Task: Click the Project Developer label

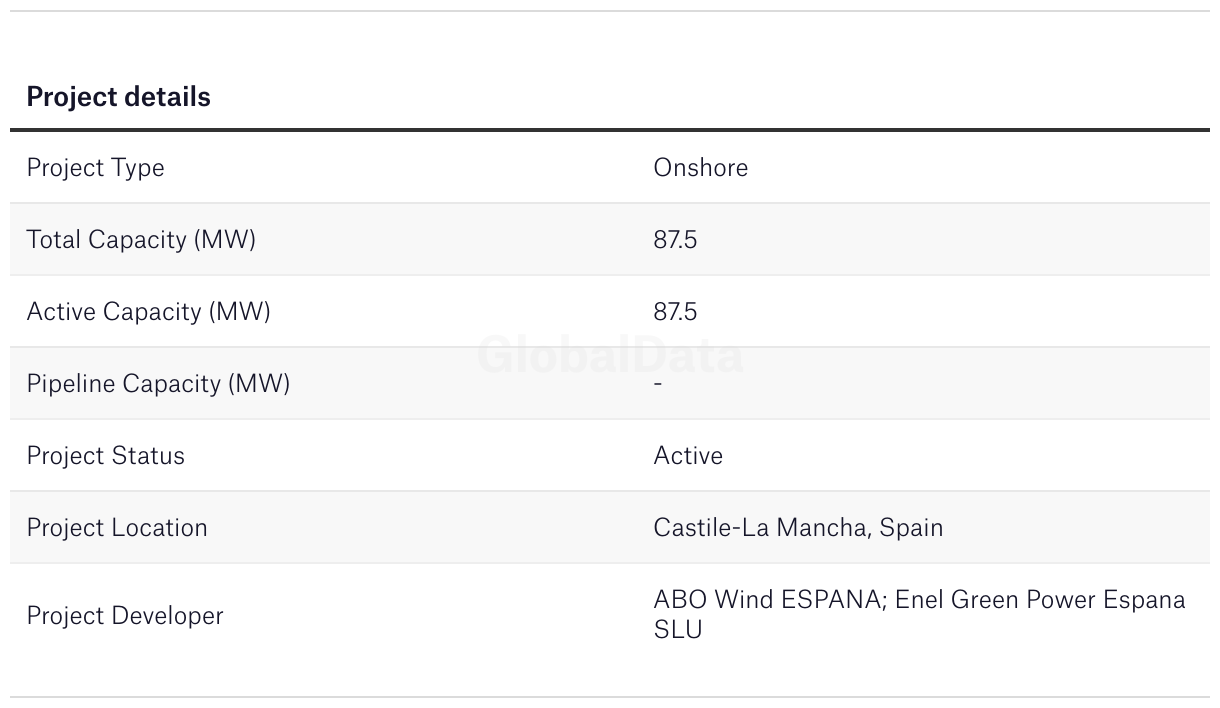Action: [x=125, y=616]
